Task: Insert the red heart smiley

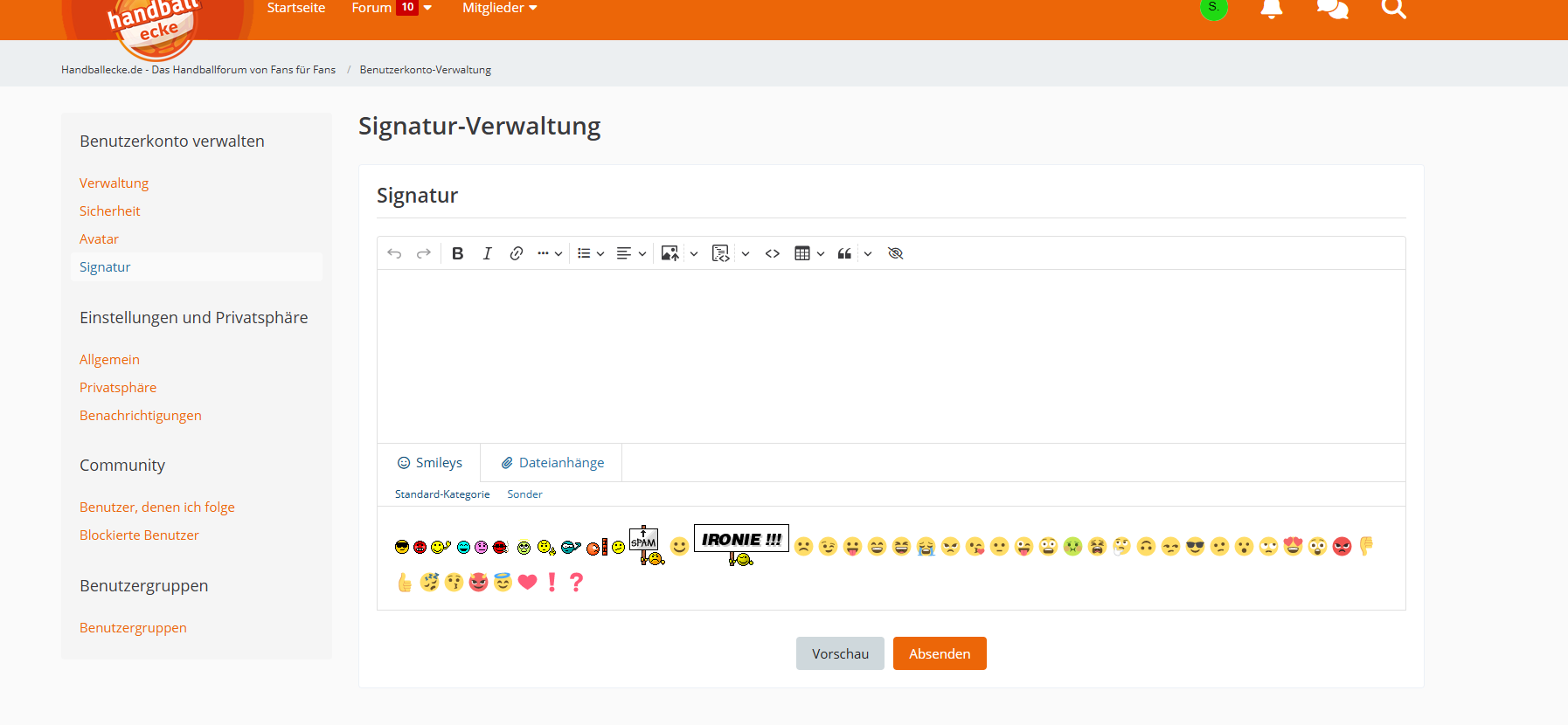Action: click(x=527, y=583)
